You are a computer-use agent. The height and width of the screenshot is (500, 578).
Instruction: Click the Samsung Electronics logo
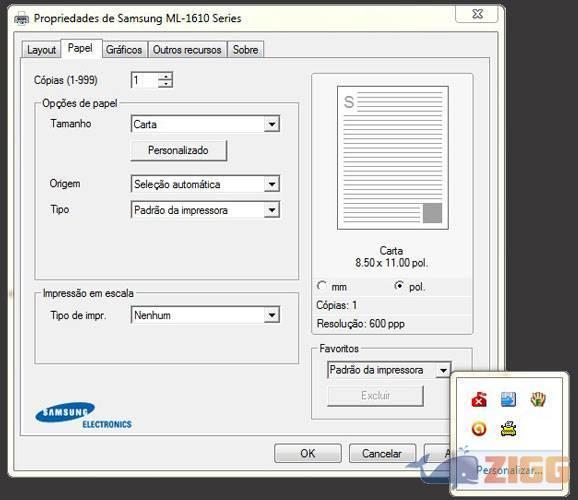[83, 416]
